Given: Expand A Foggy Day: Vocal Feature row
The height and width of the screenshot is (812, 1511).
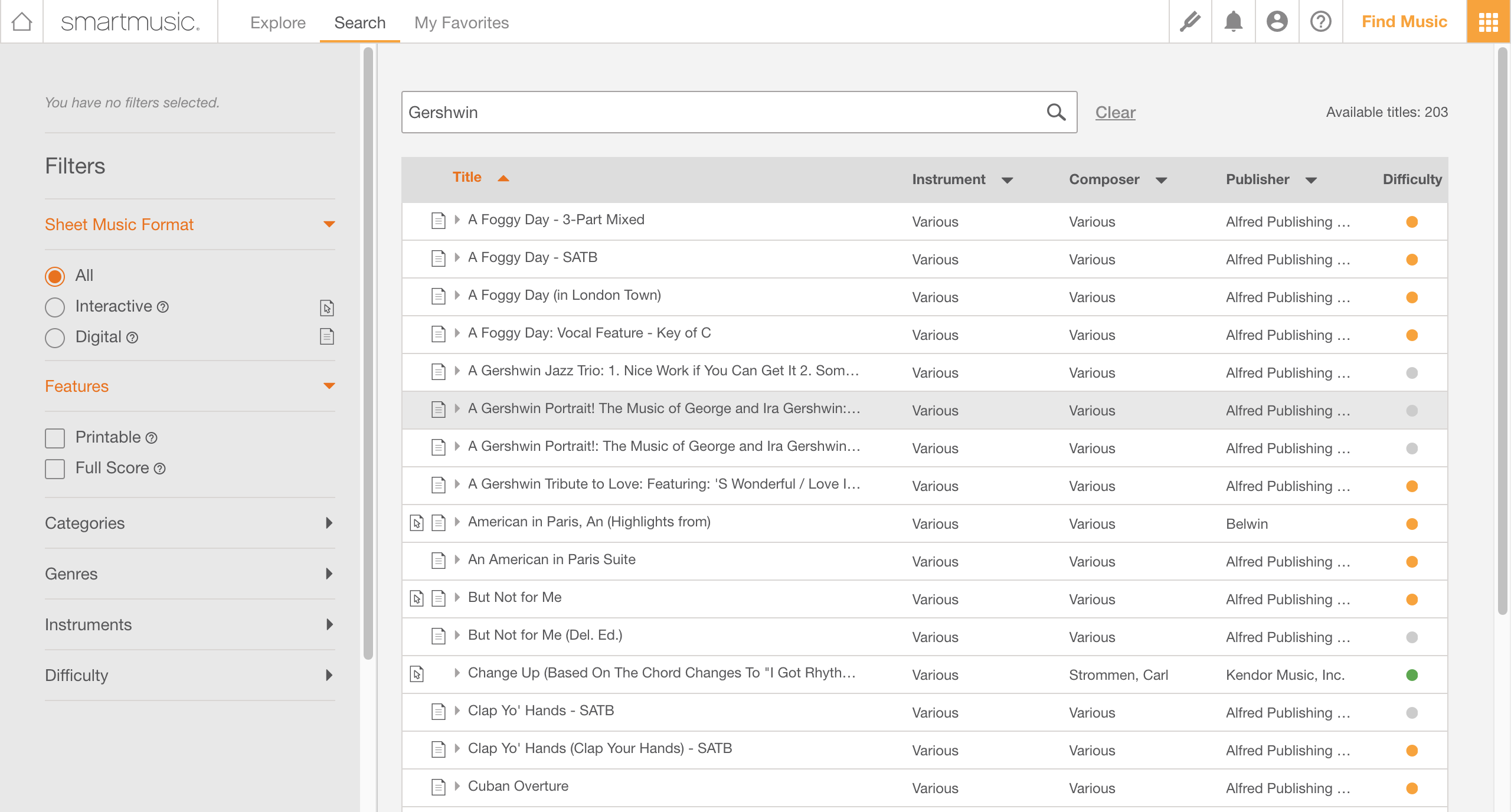Looking at the screenshot, I should pos(457,333).
